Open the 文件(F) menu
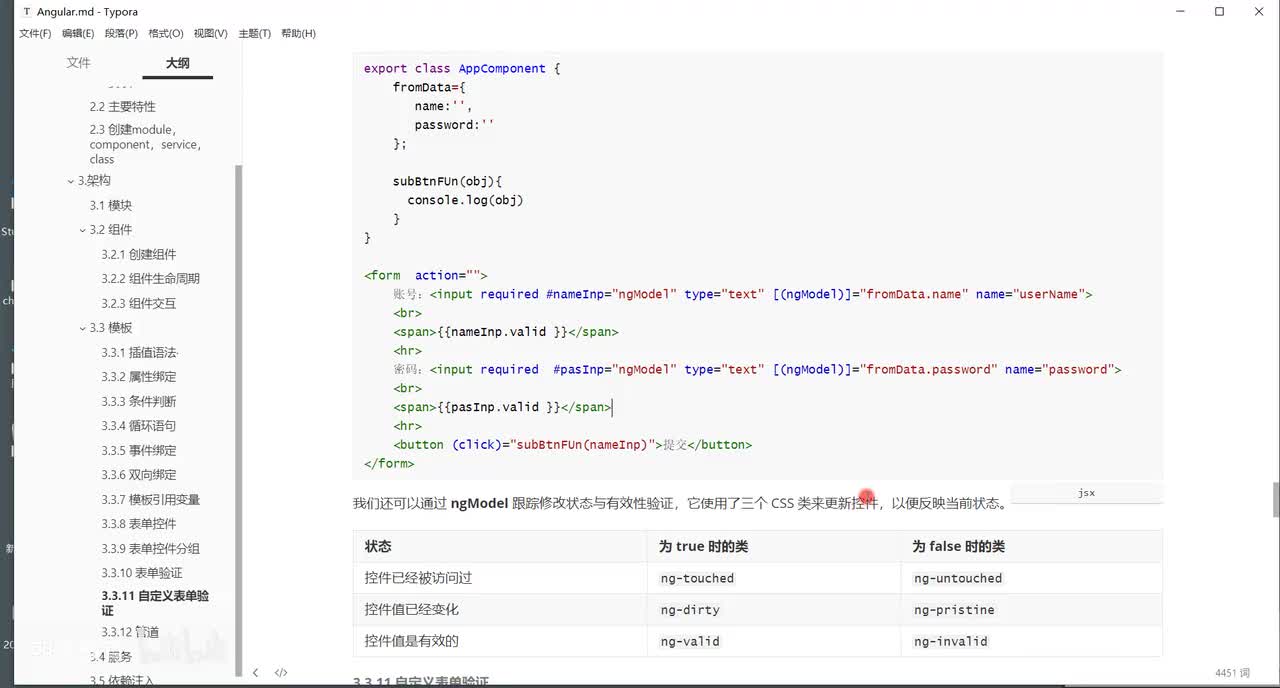Image resolution: width=1280 pixels, height=688 pixels. click(x=35, y=33)
